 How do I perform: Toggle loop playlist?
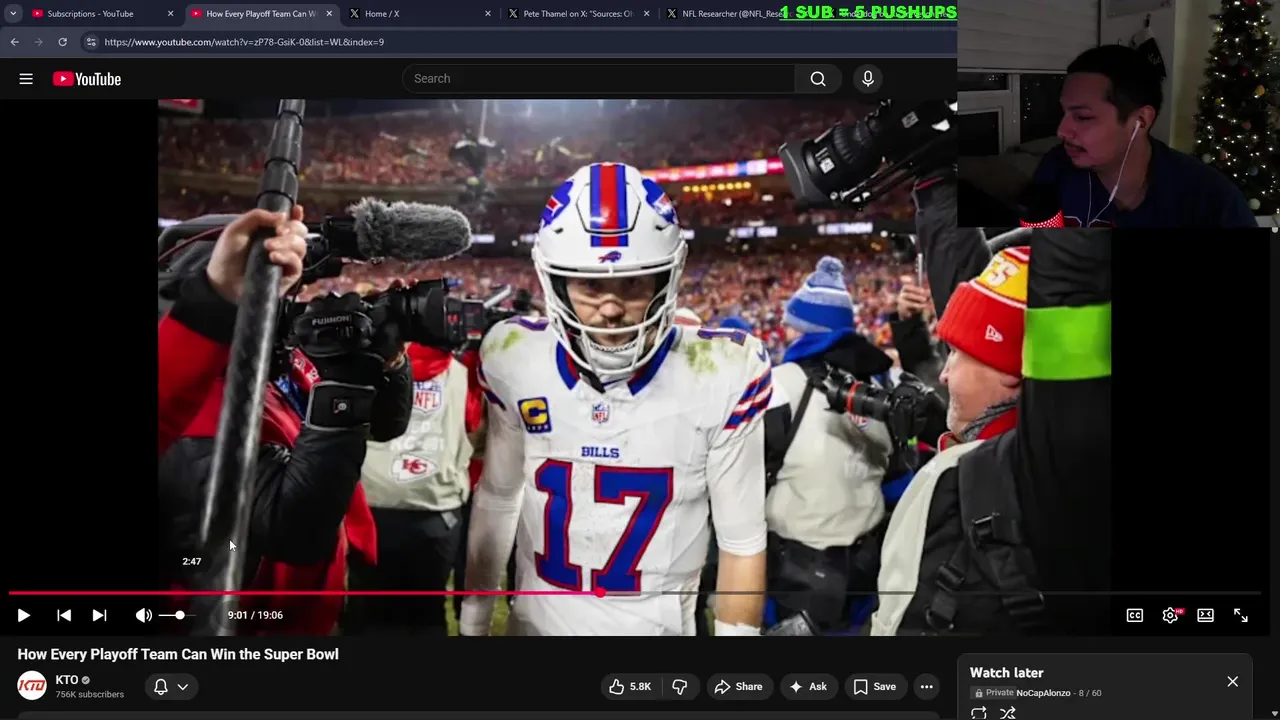click(979, 713)
